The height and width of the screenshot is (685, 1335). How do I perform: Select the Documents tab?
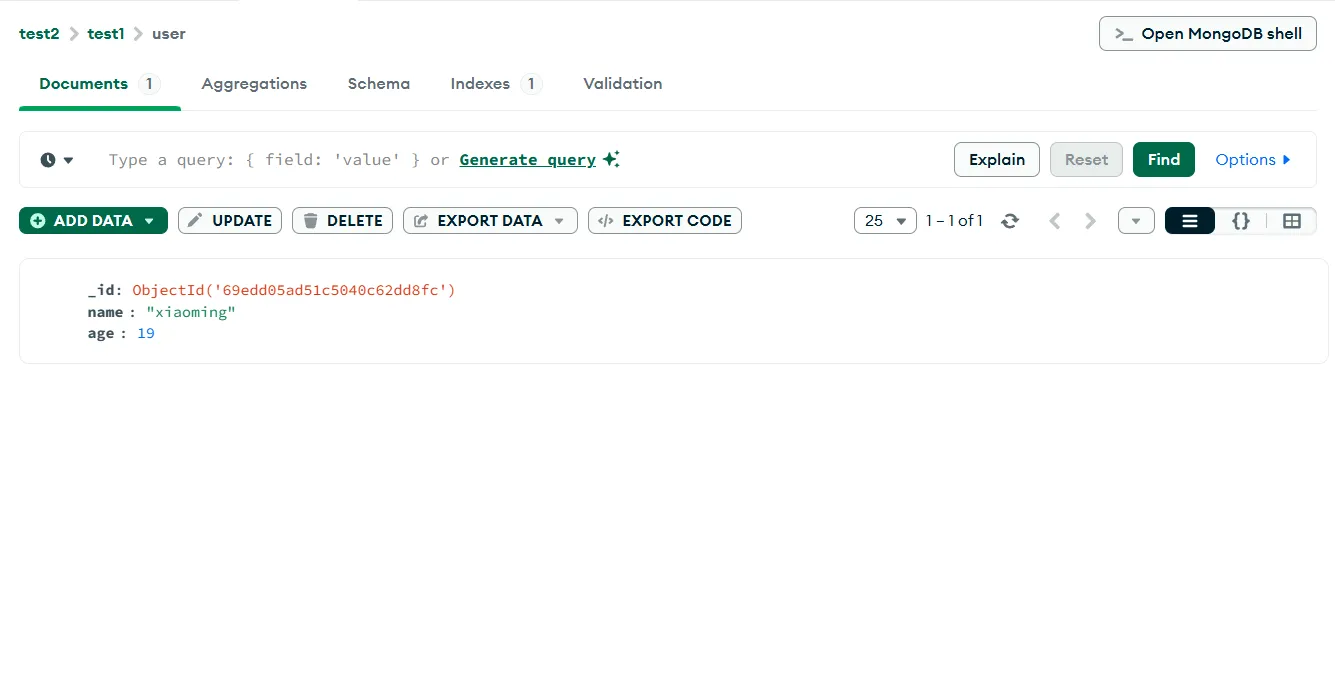click(99, 84)
